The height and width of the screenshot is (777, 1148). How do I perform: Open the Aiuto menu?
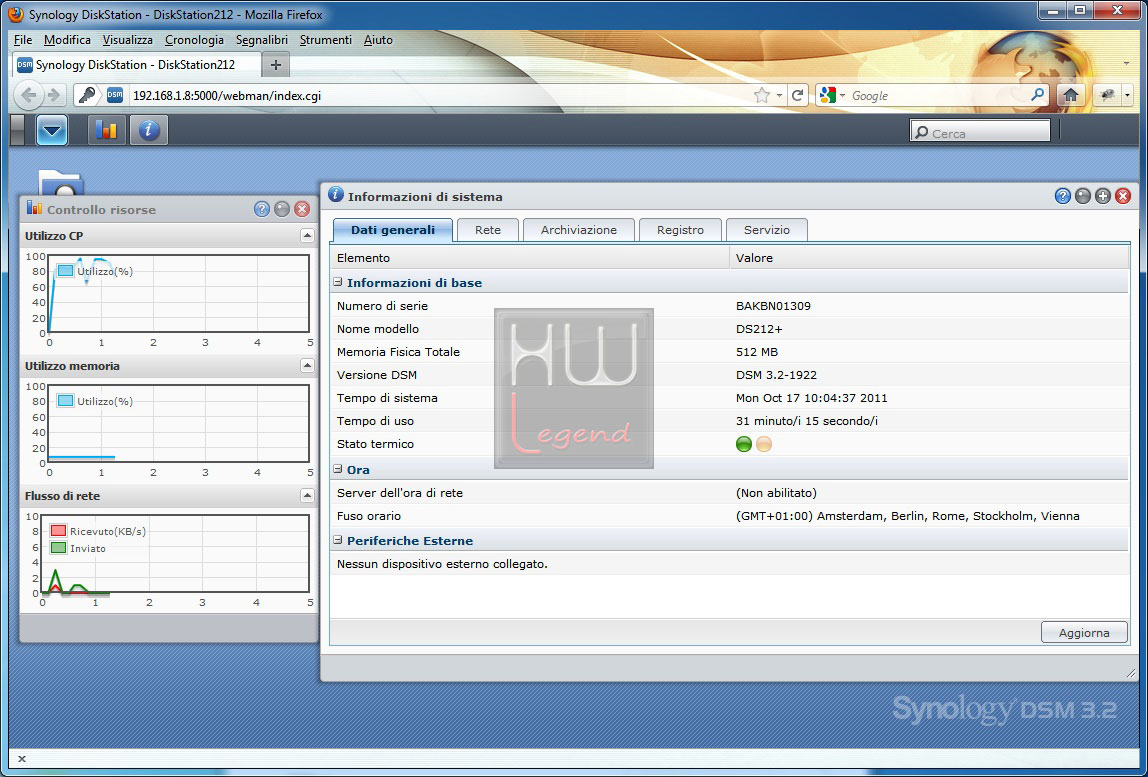pyautogui.click(x=379, y=40)
